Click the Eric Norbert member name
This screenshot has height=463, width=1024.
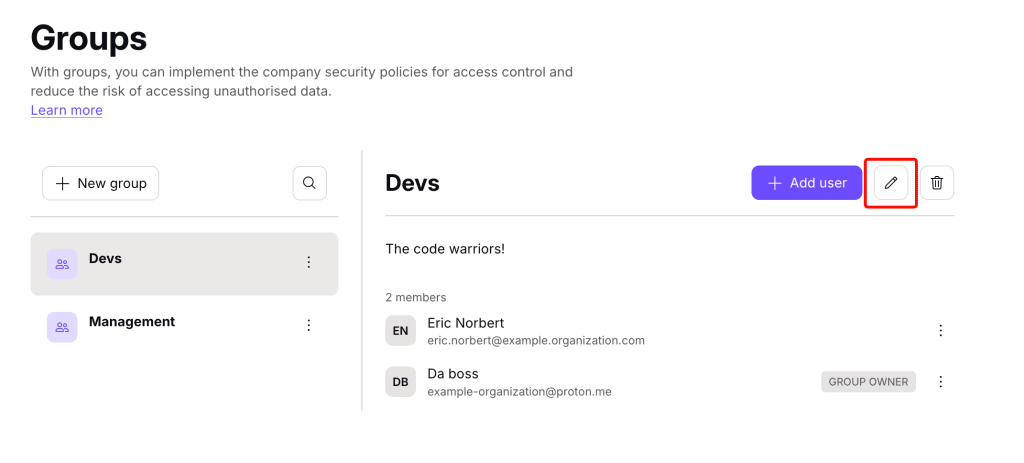pos(466,323)
